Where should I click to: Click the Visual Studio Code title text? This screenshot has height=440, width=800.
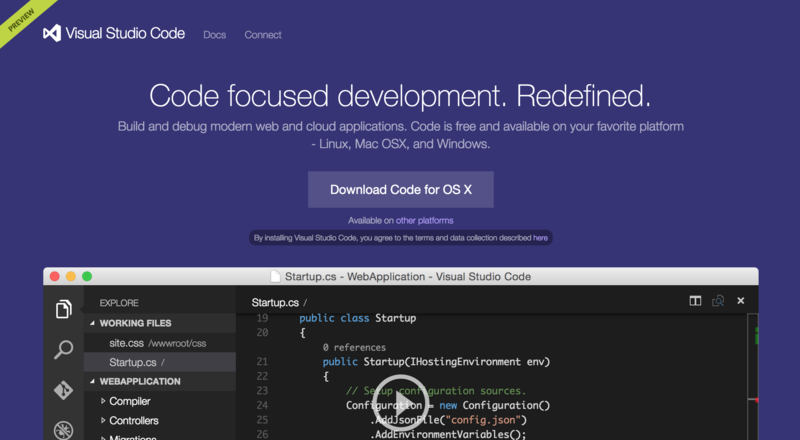(x=125, y=33)
